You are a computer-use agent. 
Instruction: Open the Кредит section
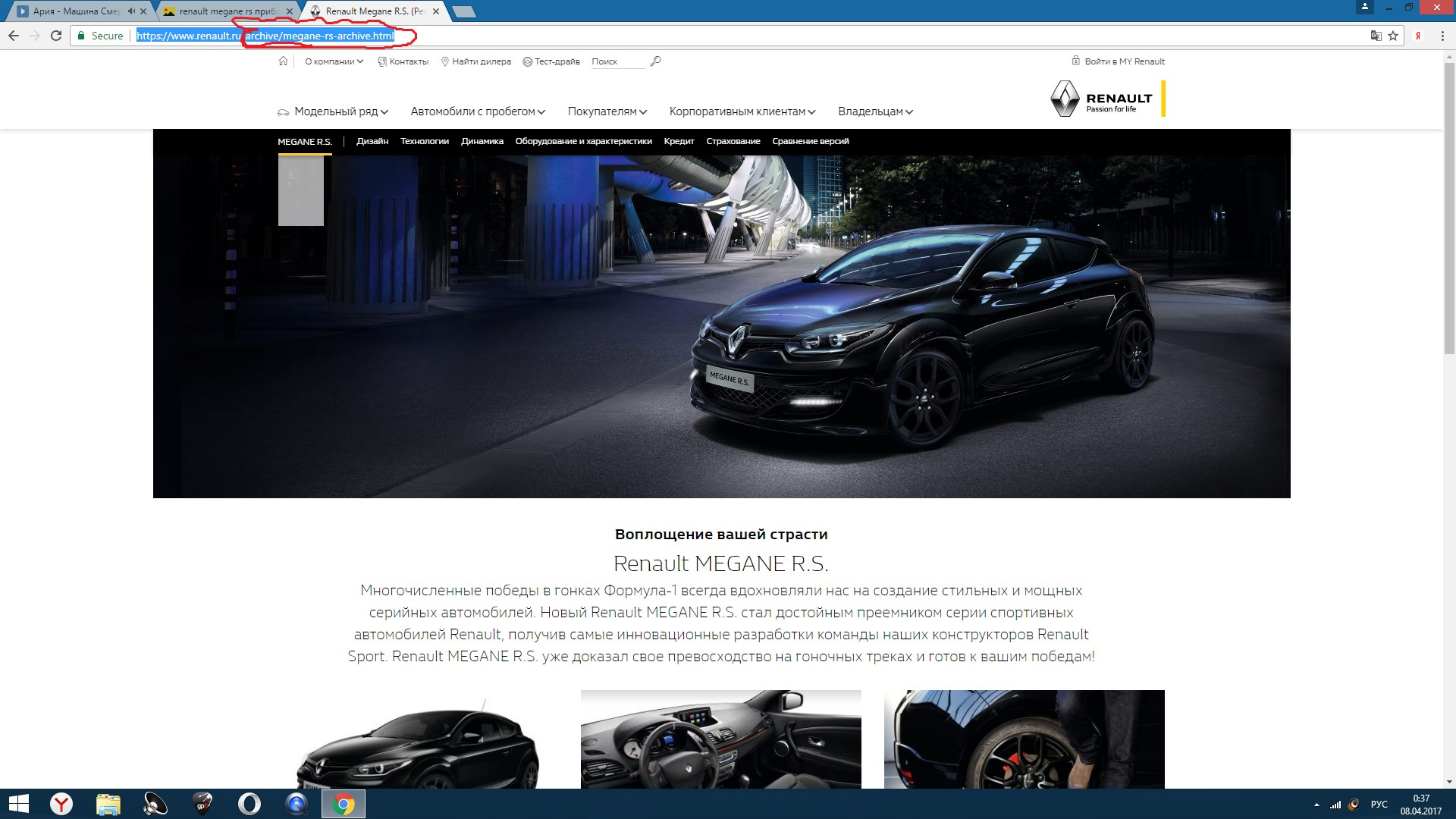pos(679,141)
